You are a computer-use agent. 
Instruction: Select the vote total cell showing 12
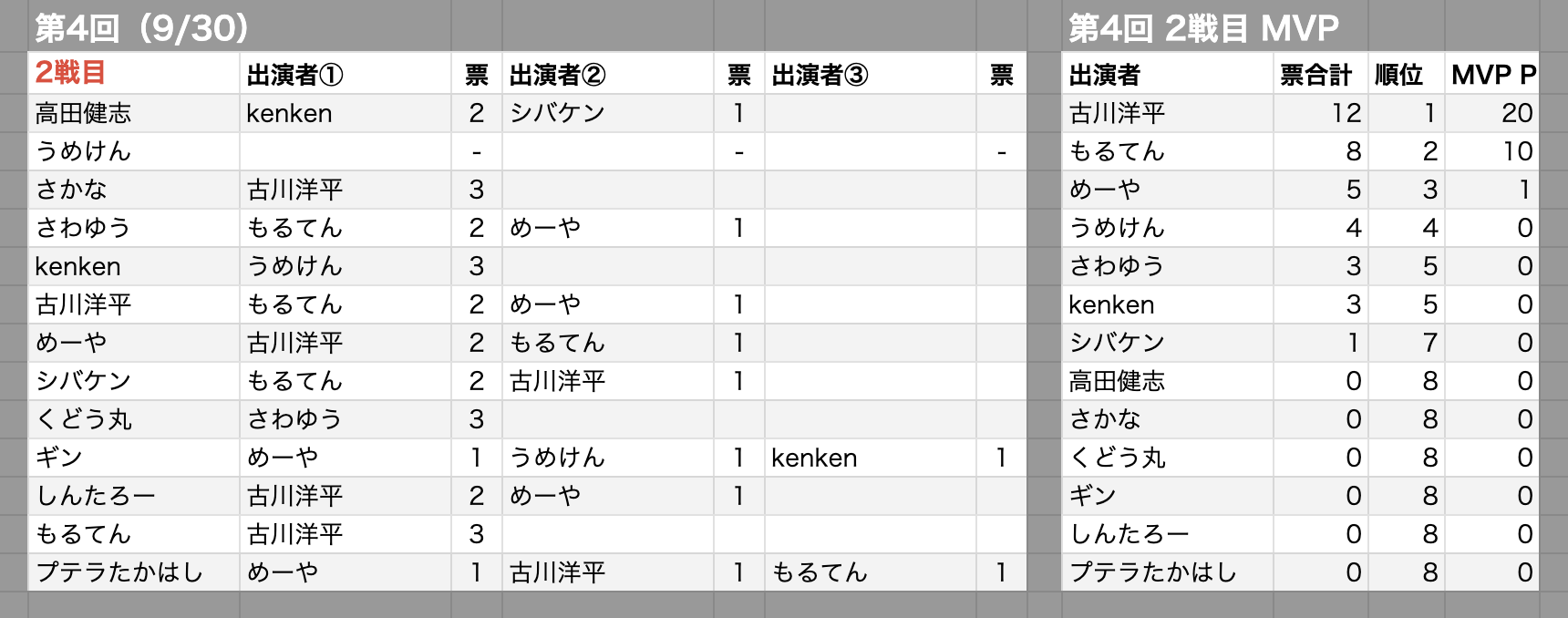1346,113
